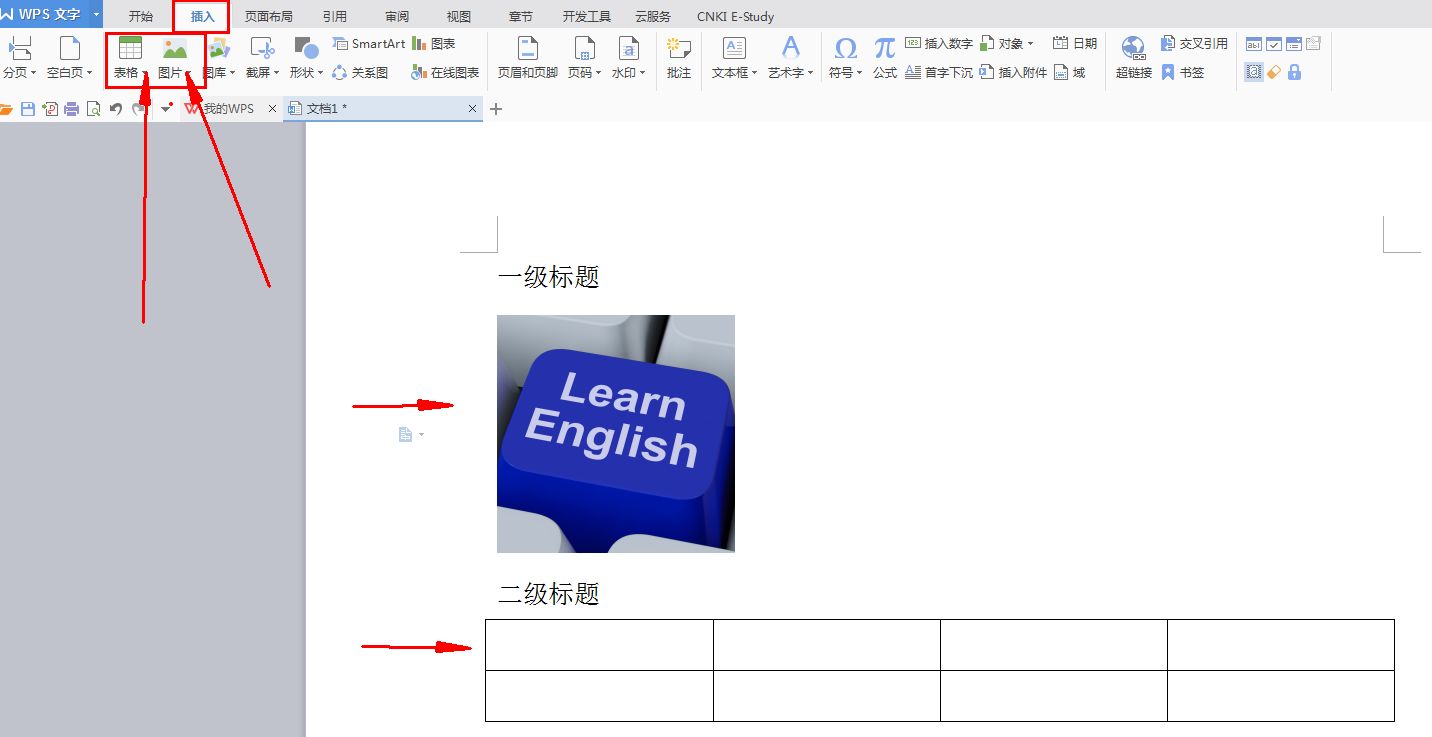Insert a drop-down form field
Viewport: 1432px width, 737px height.
[x=1294, y=44]
